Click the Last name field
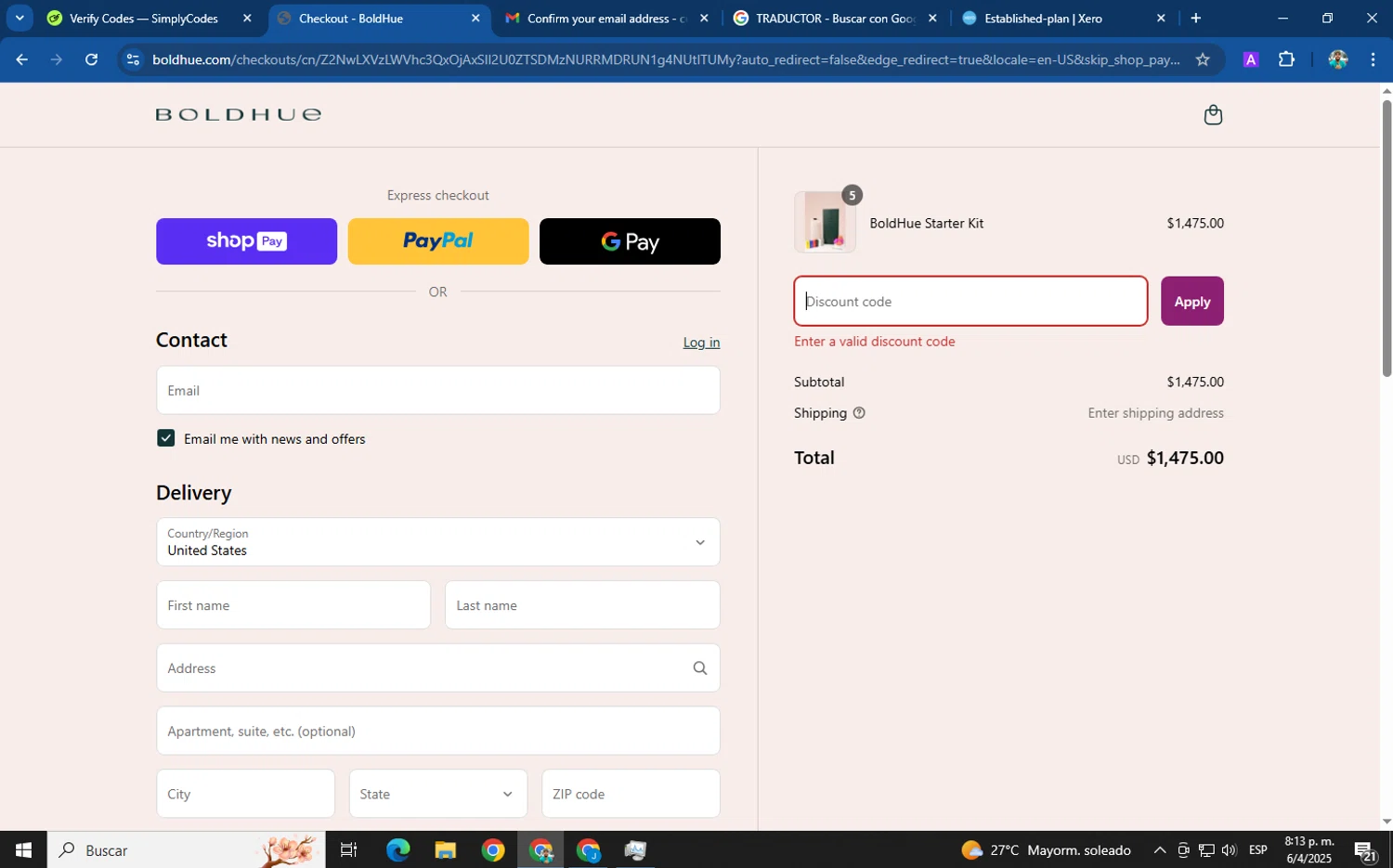Image resolution: width=1393 pixels, height=868 pixels. tap(582, 605)
